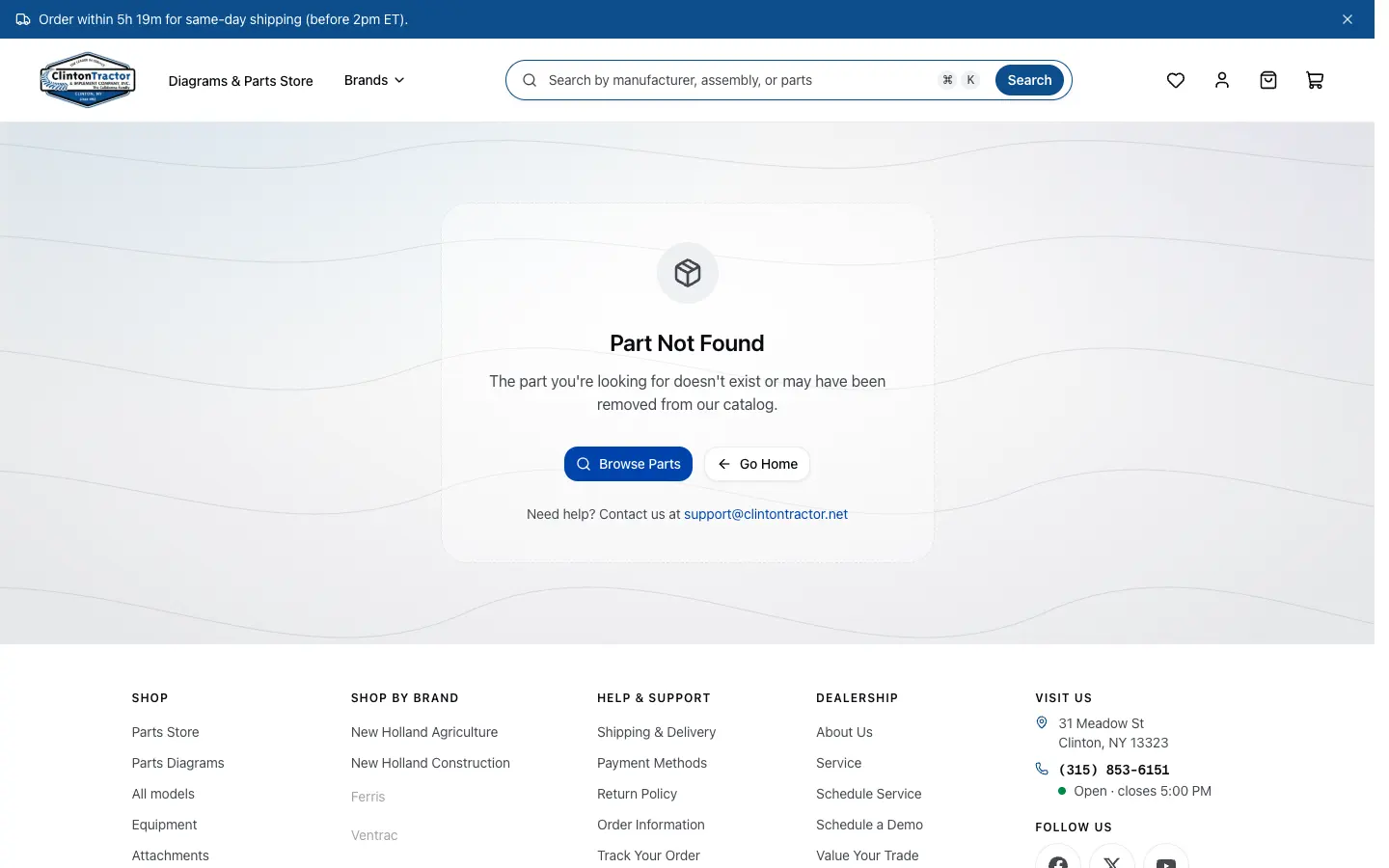Viewport: 1389px width, 868px height.
Task: Open Track Your Order link
Action: tap(648, 855)
